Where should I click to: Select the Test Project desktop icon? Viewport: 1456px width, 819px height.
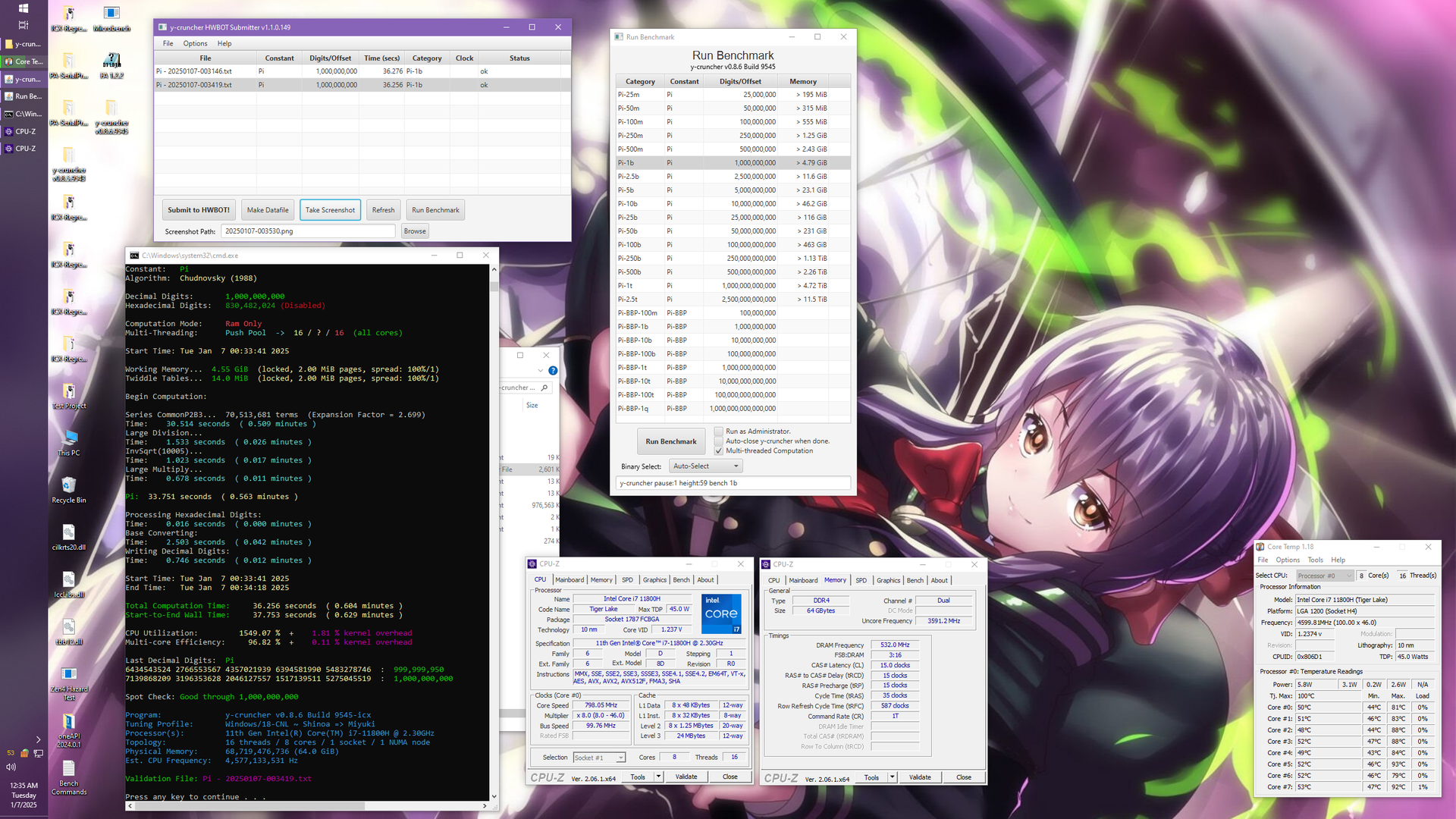68,397
